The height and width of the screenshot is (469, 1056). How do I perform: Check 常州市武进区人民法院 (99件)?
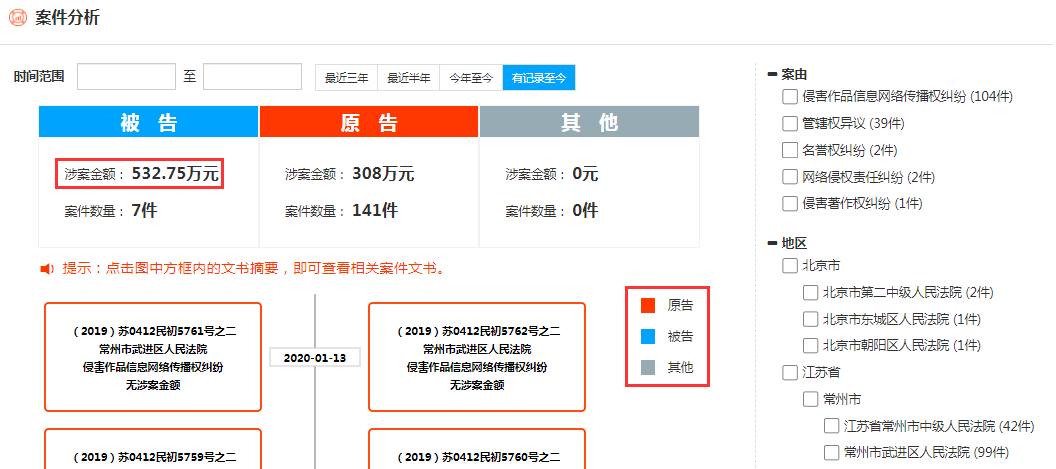831,452
